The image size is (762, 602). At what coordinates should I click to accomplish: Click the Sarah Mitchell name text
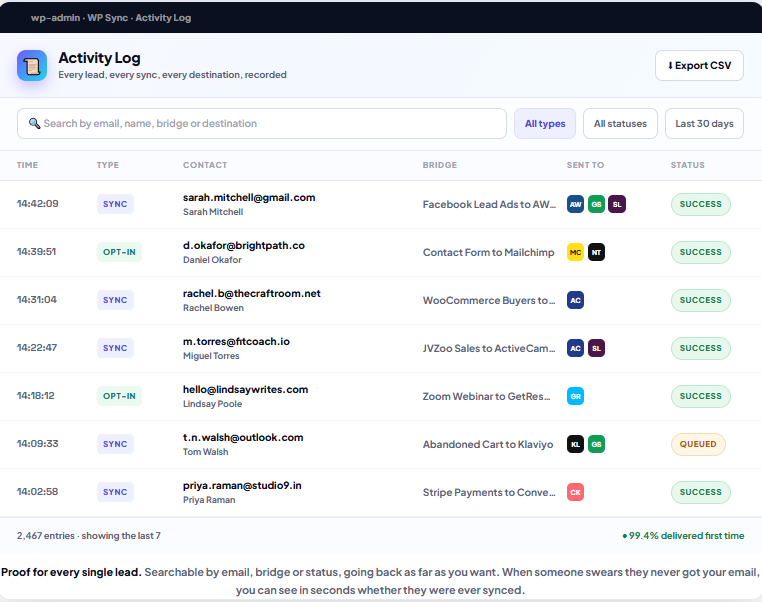(213, 212)
